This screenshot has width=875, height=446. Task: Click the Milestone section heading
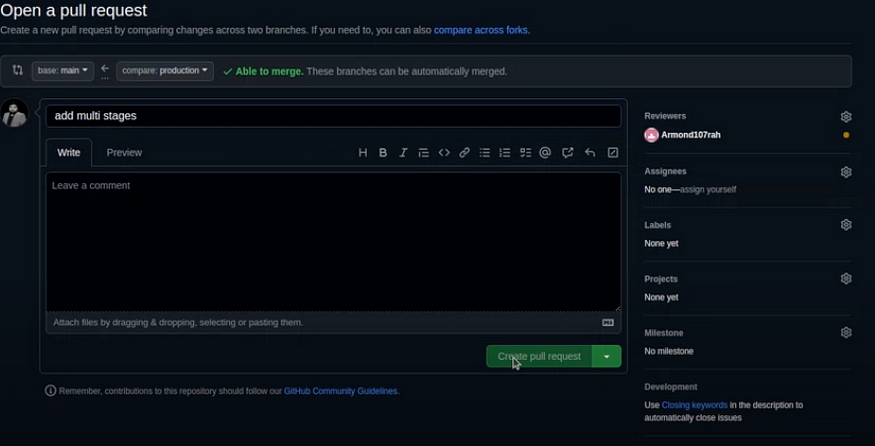click(x=664, y=333)
